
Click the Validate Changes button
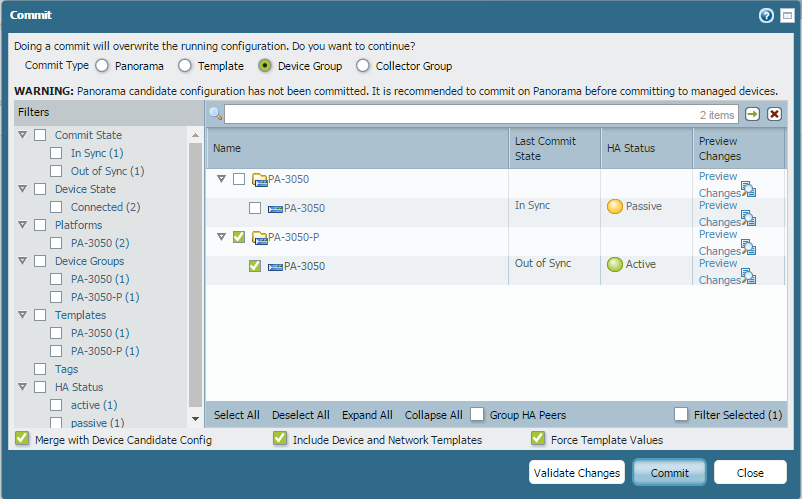(x=577, y=472)
